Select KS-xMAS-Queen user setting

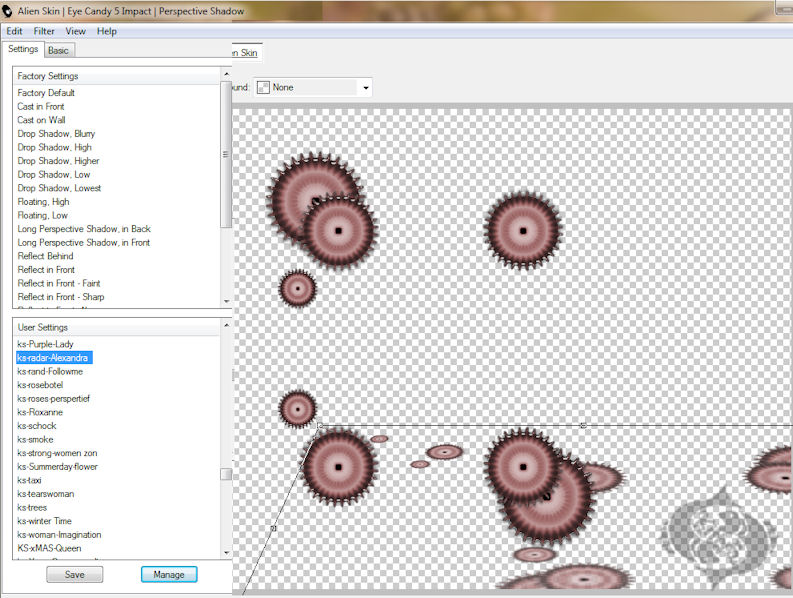point(49,549)
